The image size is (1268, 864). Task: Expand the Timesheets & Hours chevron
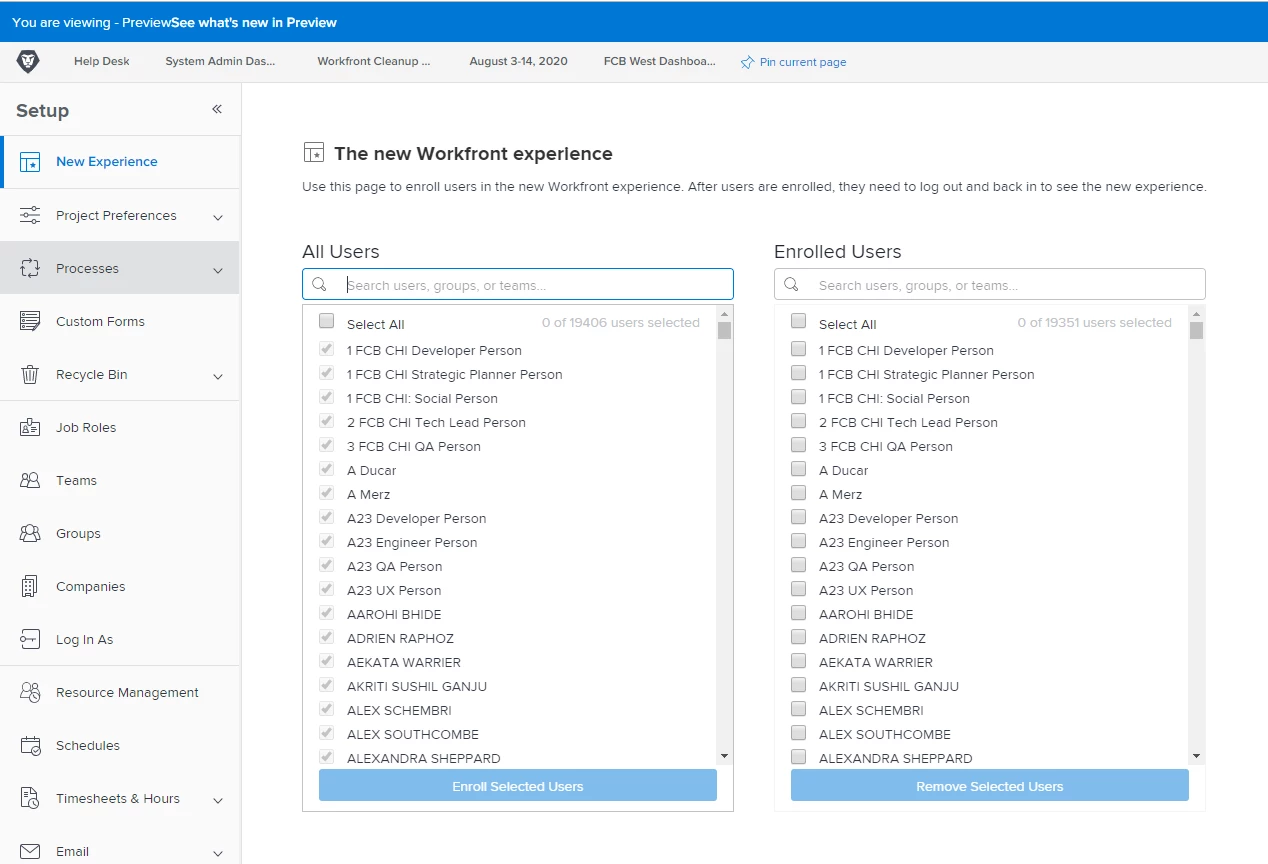coord(218,800)
